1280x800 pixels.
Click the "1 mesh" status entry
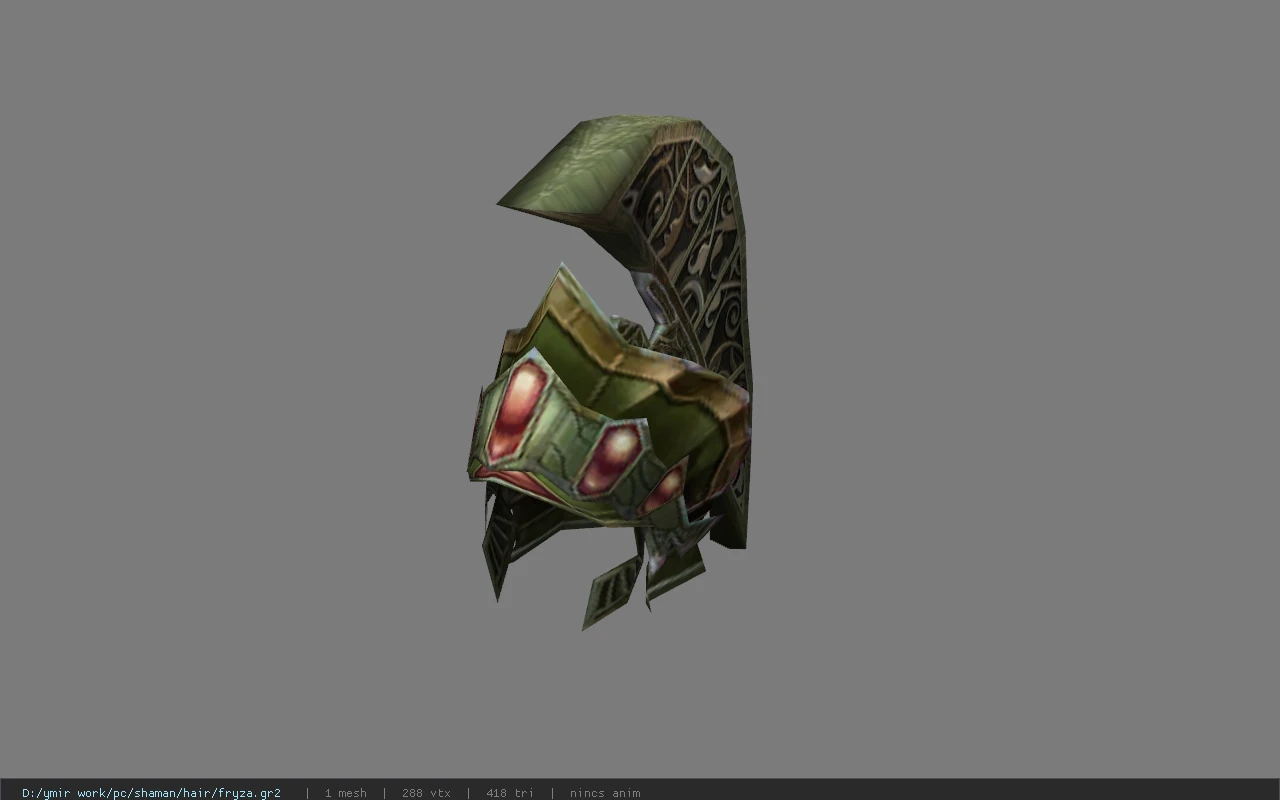click(345, 793)
